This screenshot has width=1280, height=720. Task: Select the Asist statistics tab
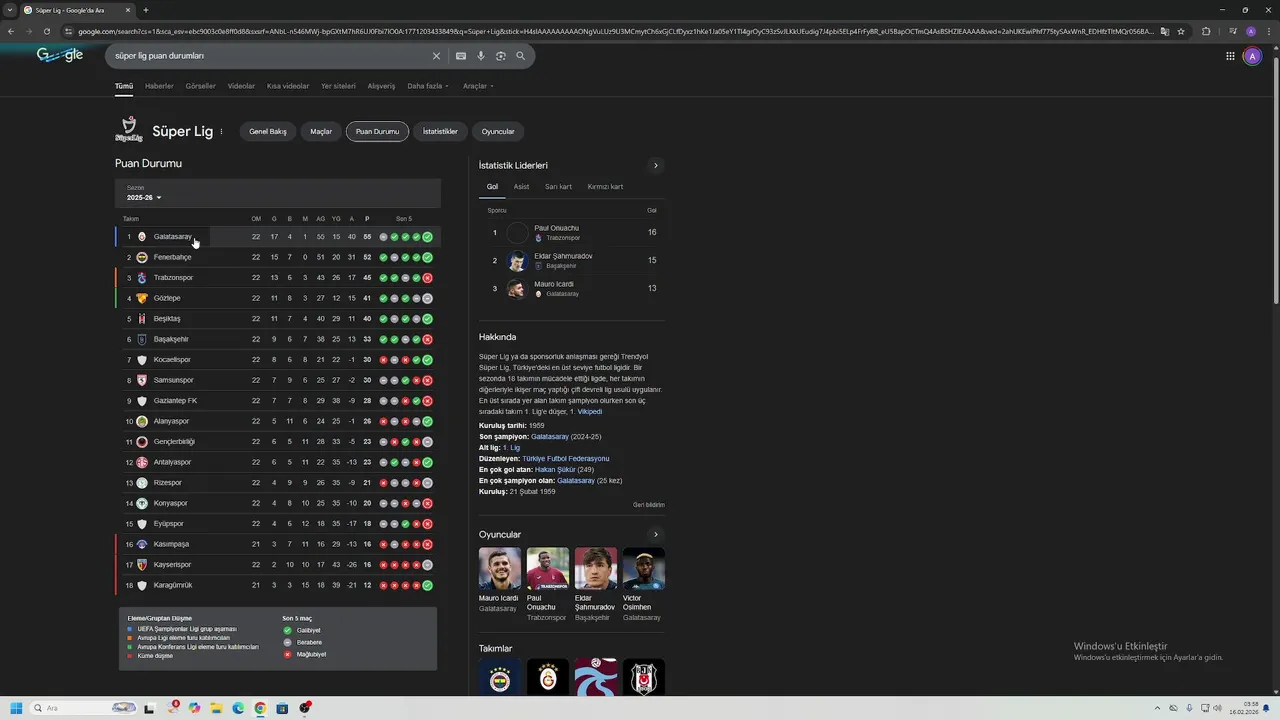[x=521, y=187]
